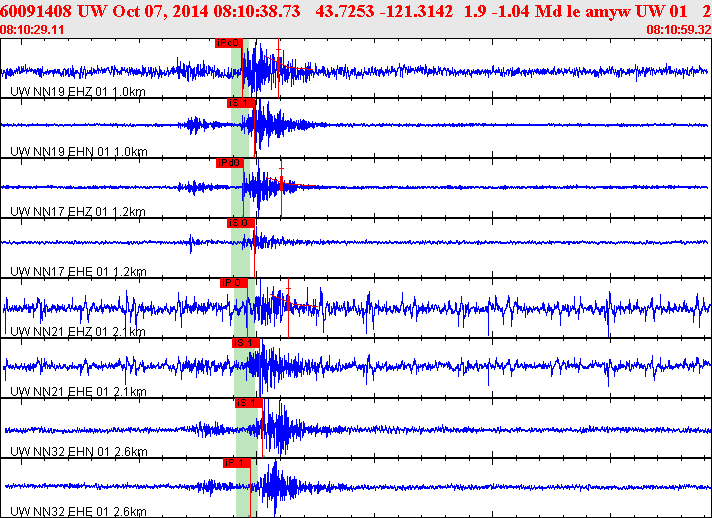This screenshot has height=518, width=712.
Task: Select the iPc0 pick flag on NN19 EHZ
Action: [229, 43]
